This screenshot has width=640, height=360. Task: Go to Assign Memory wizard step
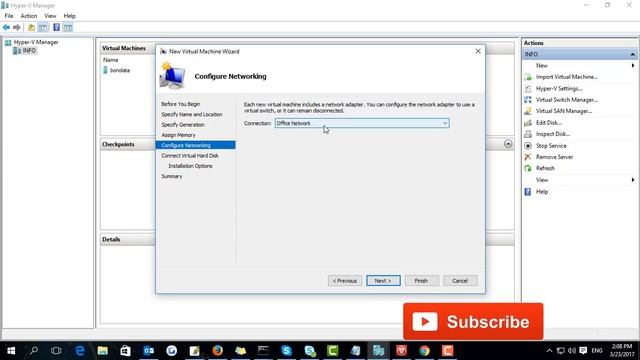coord(178,135)
